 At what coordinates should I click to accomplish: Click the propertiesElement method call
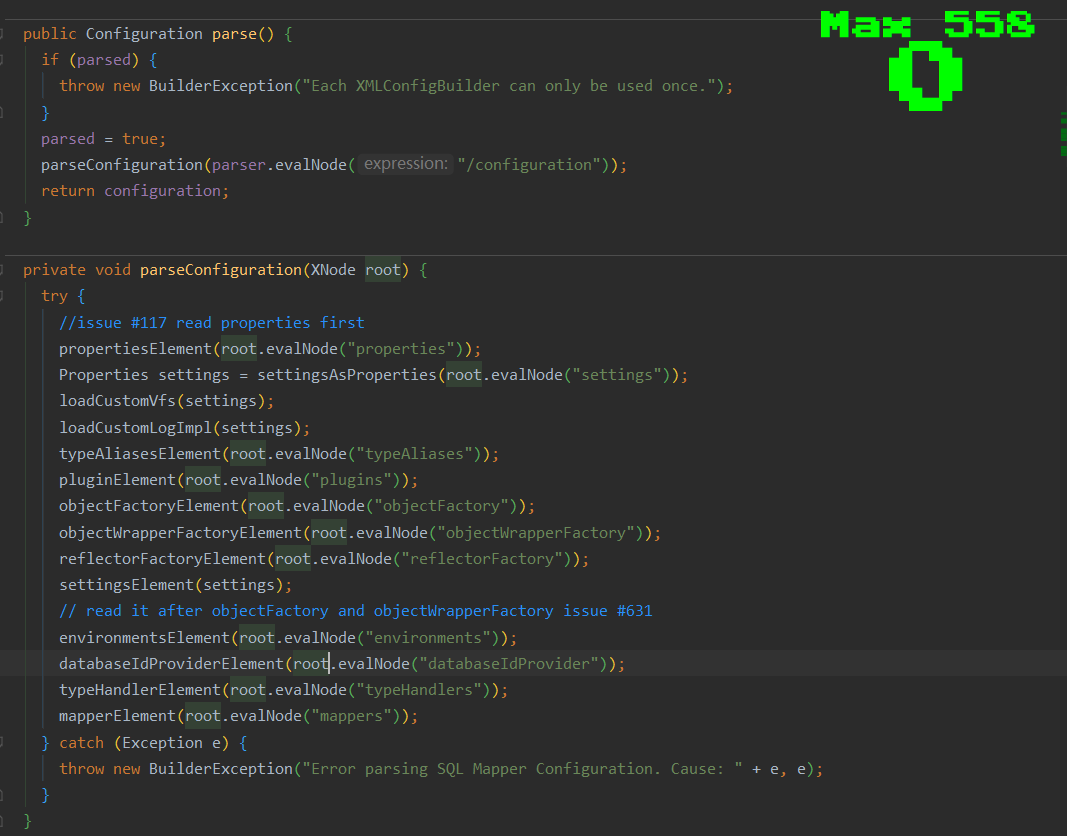(x=135, y=349)
